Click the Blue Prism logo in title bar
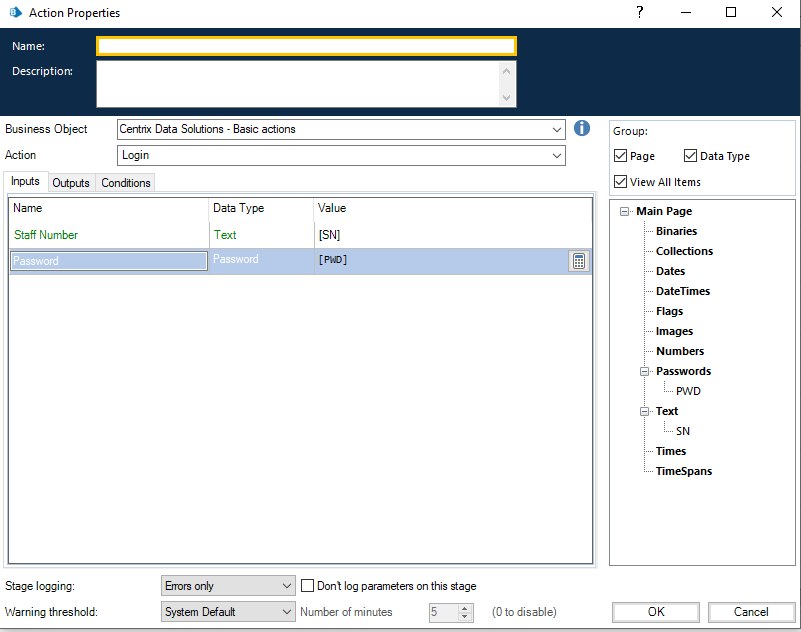This screenshot has width=801, height=632. point(14,12)
